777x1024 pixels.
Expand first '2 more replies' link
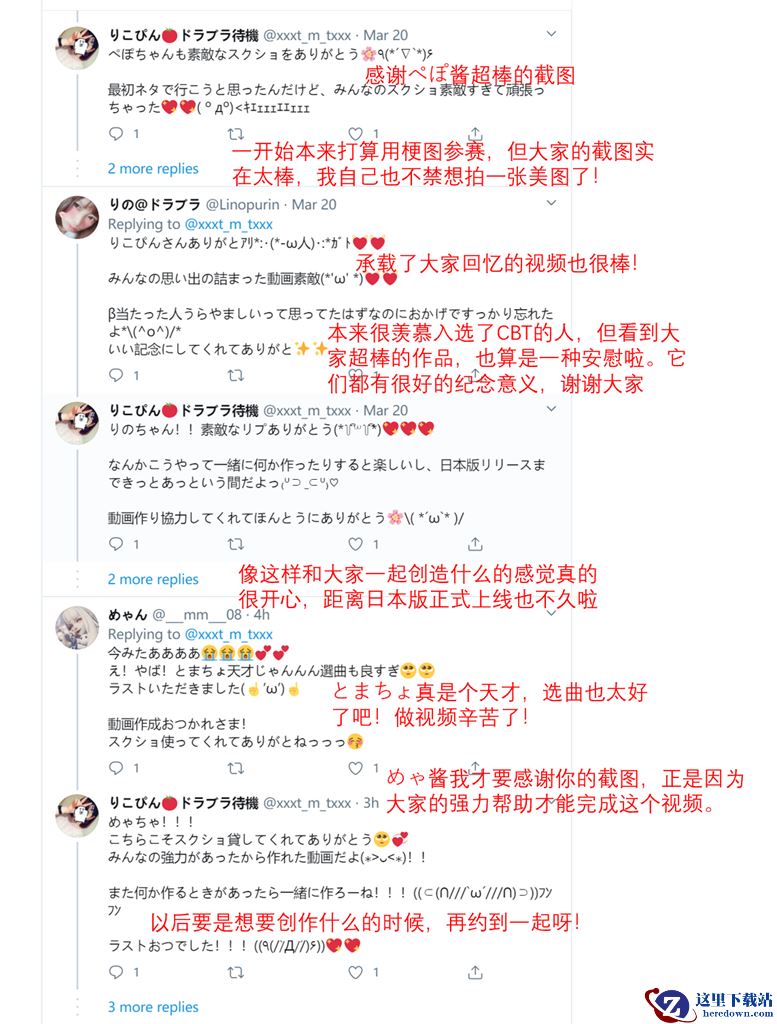153,168
